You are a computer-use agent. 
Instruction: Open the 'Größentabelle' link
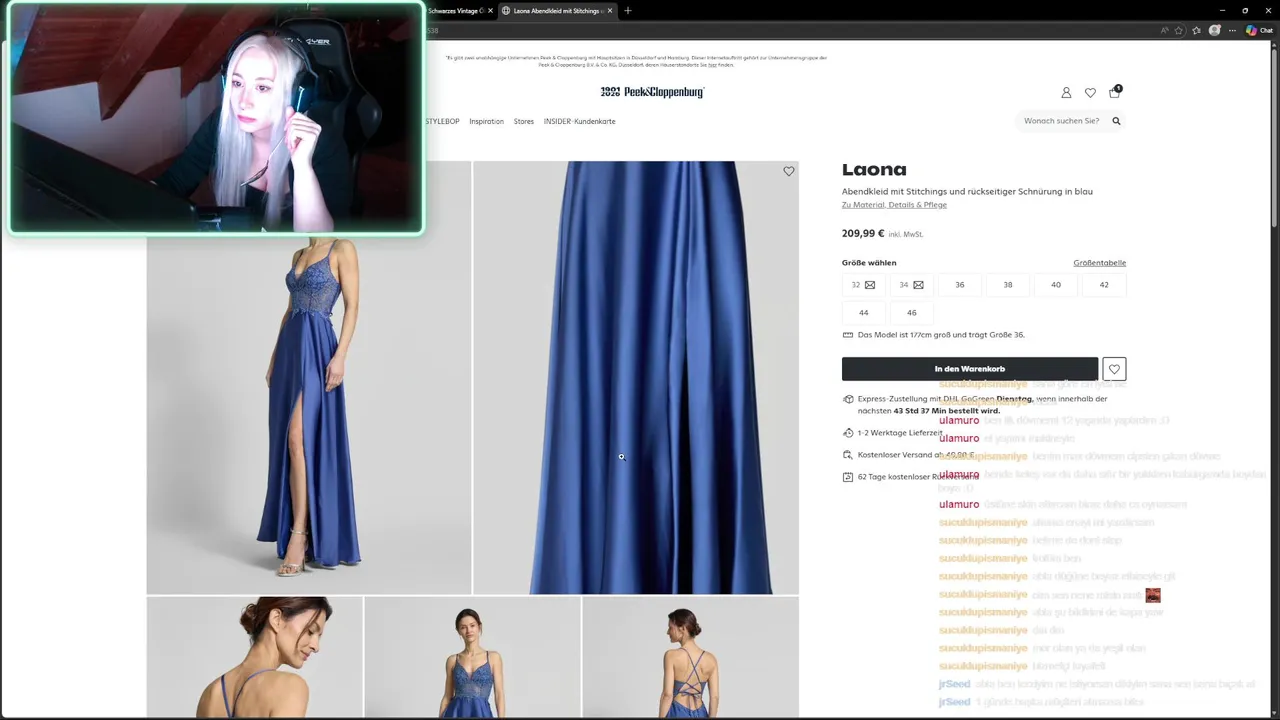click(x=1100, y=263)
